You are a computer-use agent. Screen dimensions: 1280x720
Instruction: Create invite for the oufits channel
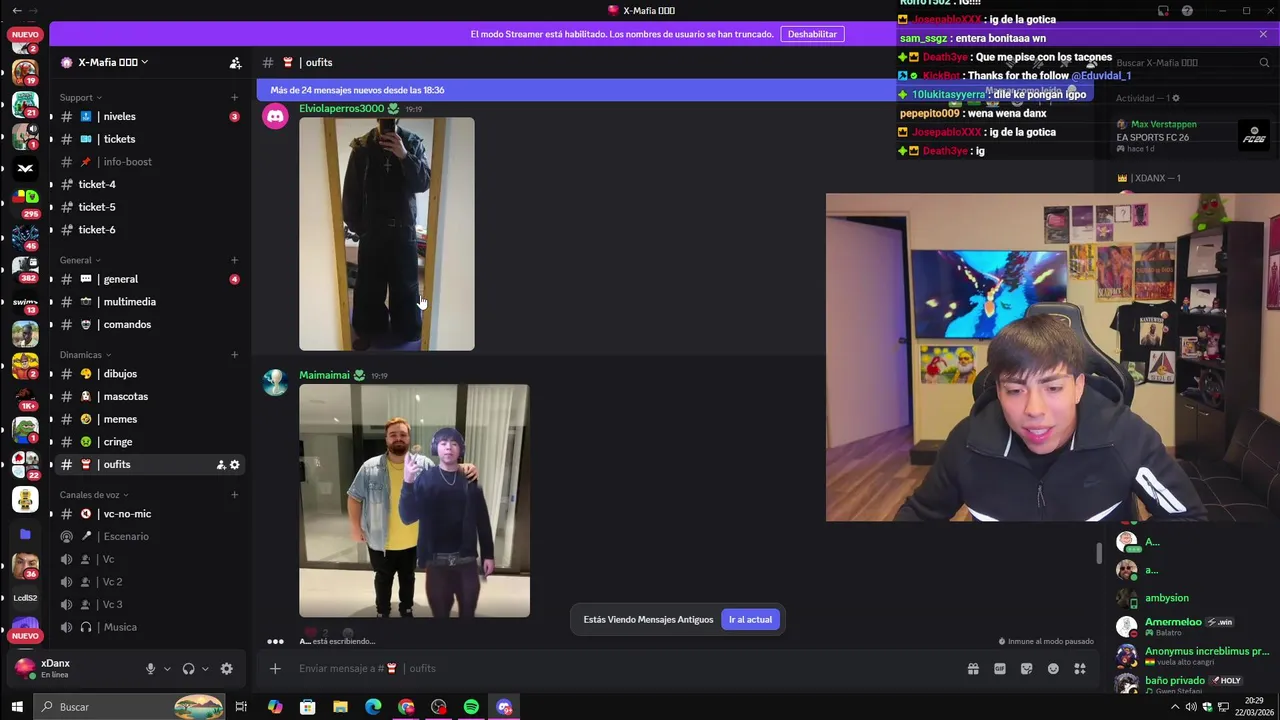220,465
